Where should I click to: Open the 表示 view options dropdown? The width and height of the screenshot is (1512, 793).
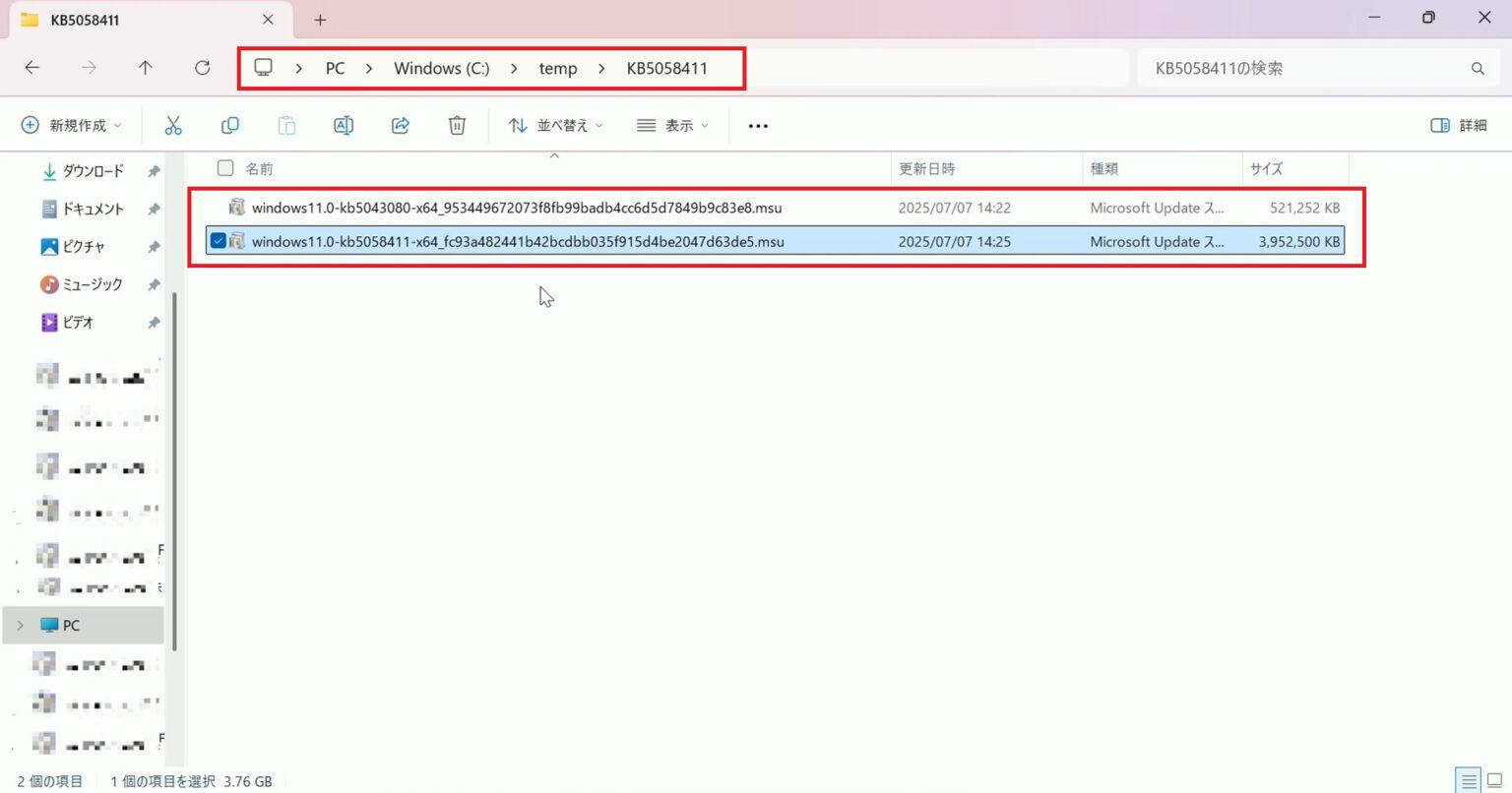click(672, 125)
